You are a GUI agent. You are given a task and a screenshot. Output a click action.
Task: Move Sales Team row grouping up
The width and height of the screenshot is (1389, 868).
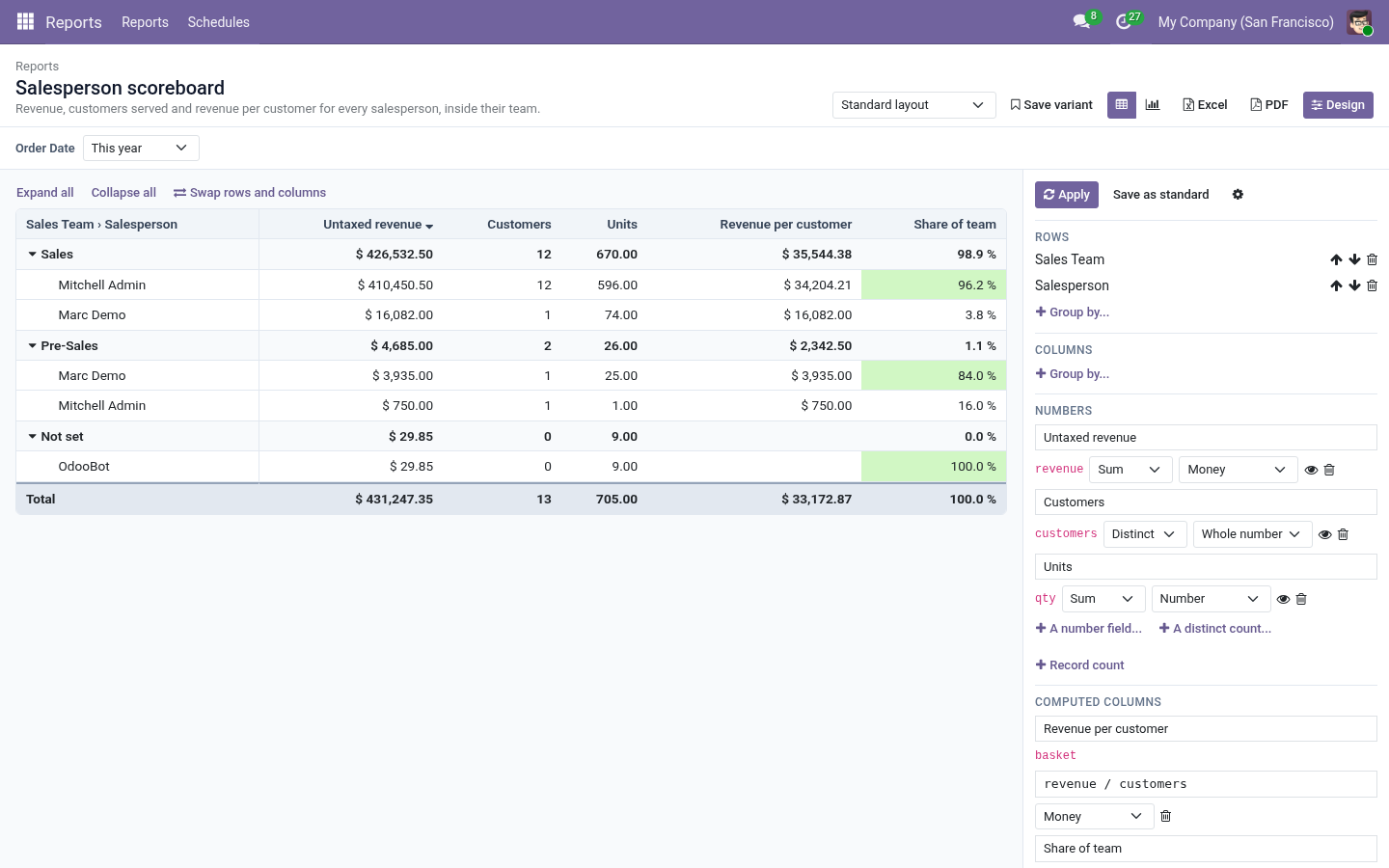click(1336, 259)
